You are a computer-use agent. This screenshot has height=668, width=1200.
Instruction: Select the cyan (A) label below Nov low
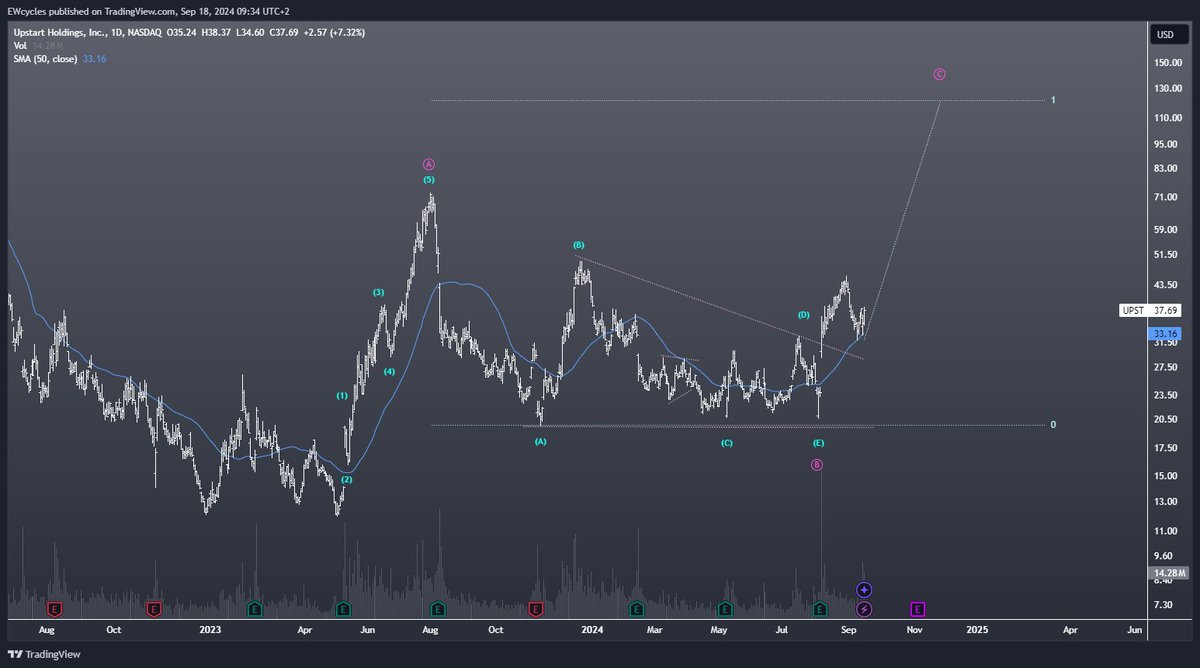[540, 441]
